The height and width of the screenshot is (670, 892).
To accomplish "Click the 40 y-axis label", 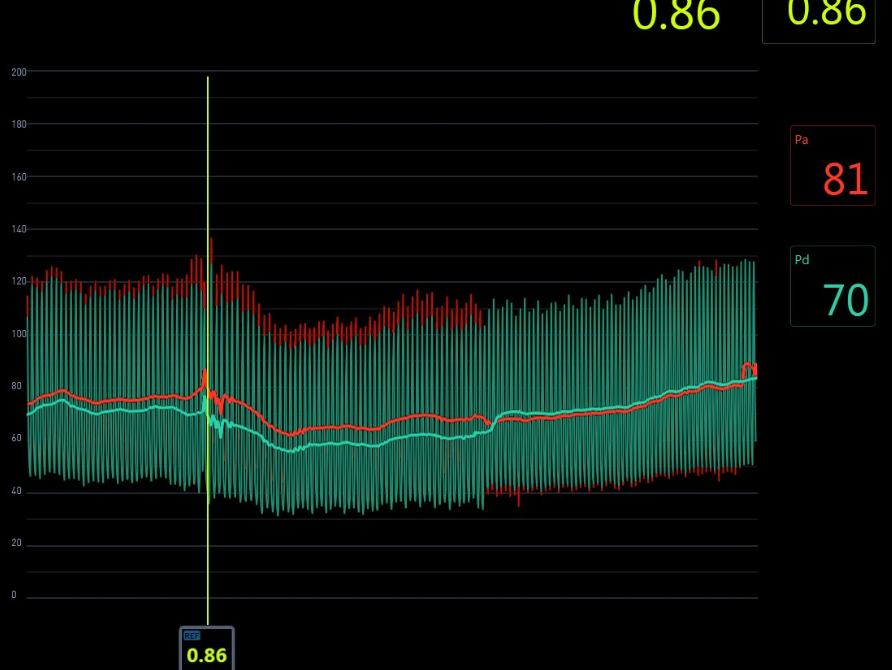I will 16,491.
